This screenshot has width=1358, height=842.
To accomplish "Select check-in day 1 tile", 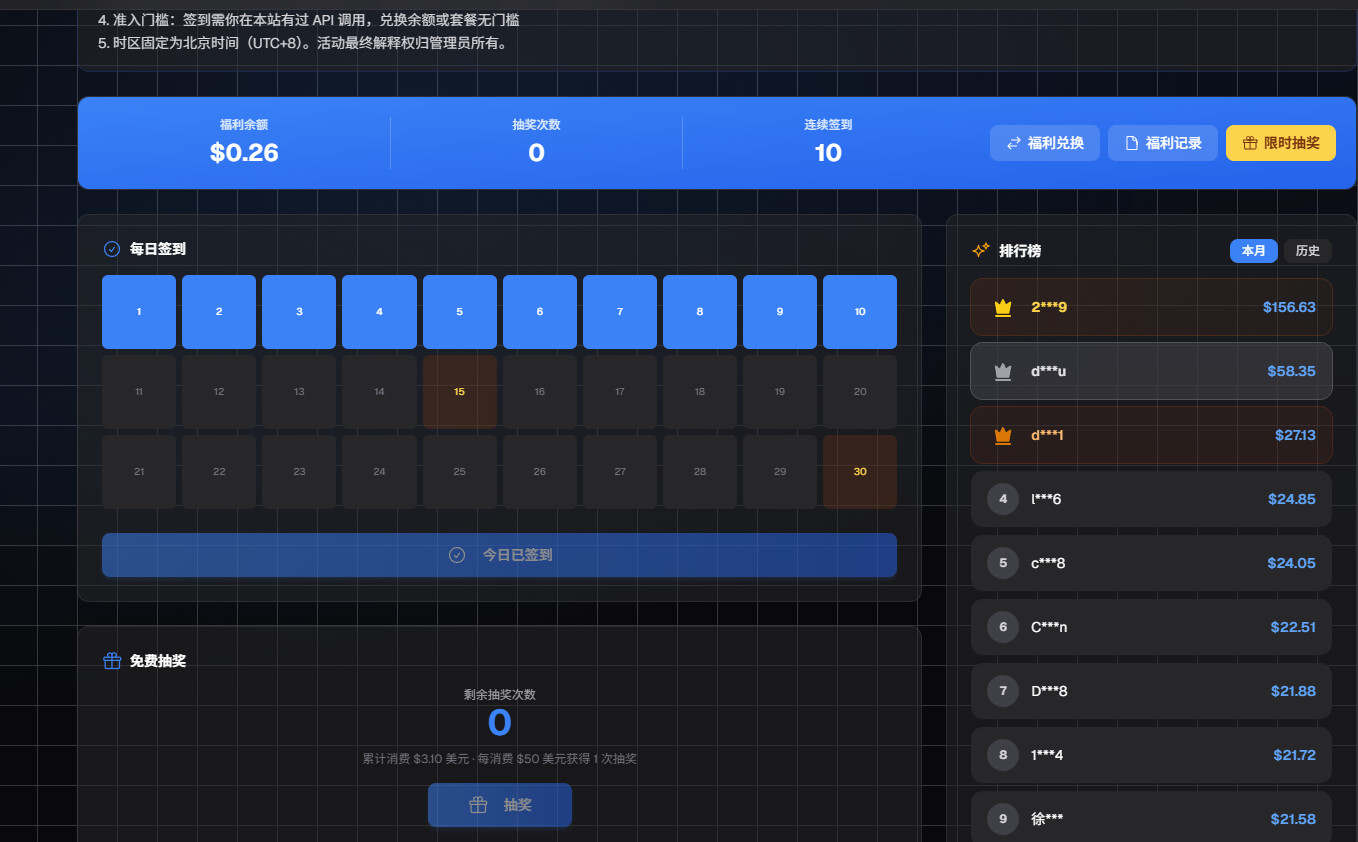I will 139,312.
